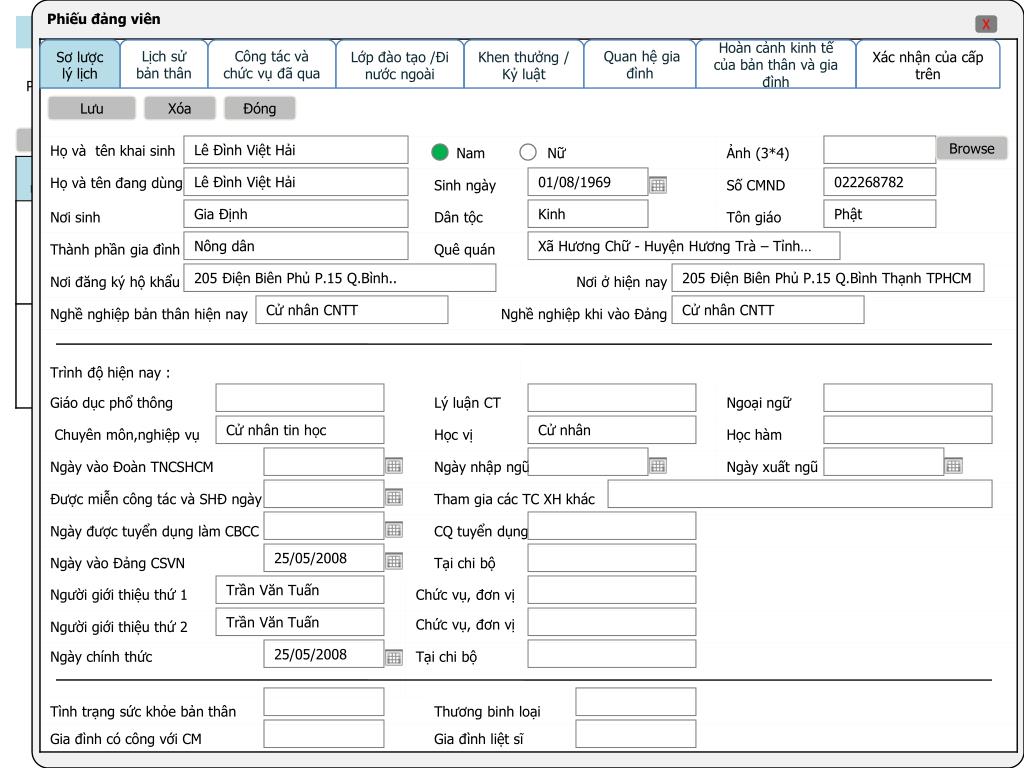Click the Dân tộc field
1024x768 pixels.
click(588, 214)
